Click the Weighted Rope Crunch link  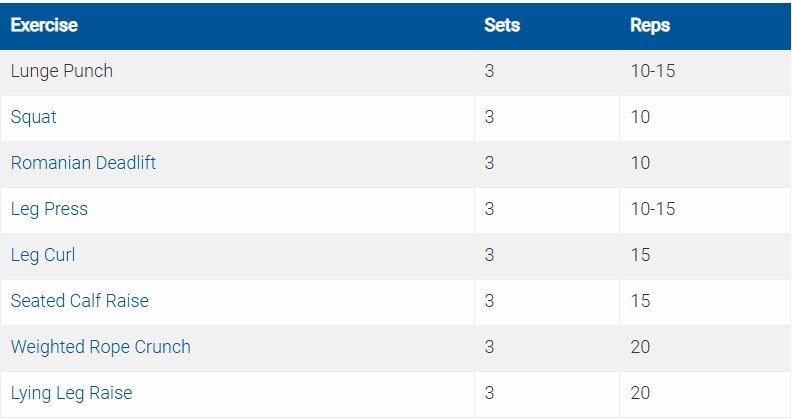(x=101, y=347)
